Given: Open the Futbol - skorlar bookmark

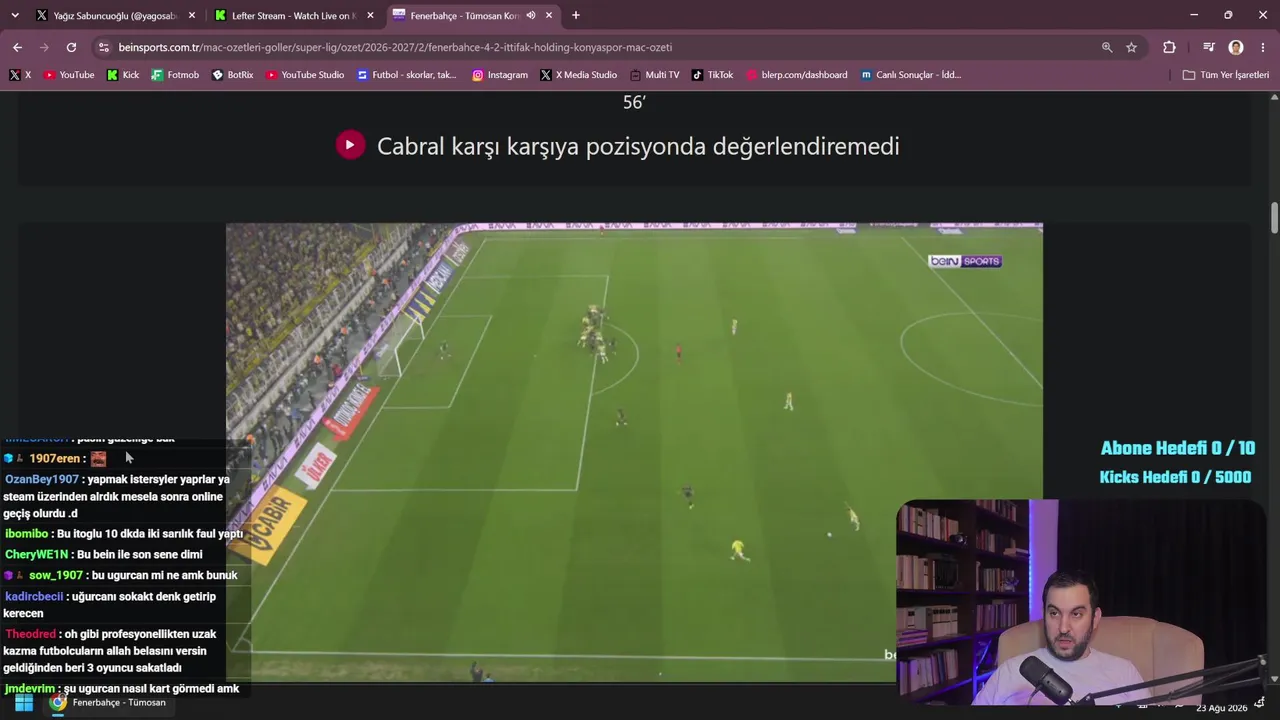Looking at the screenshot, I should (407, 75).
